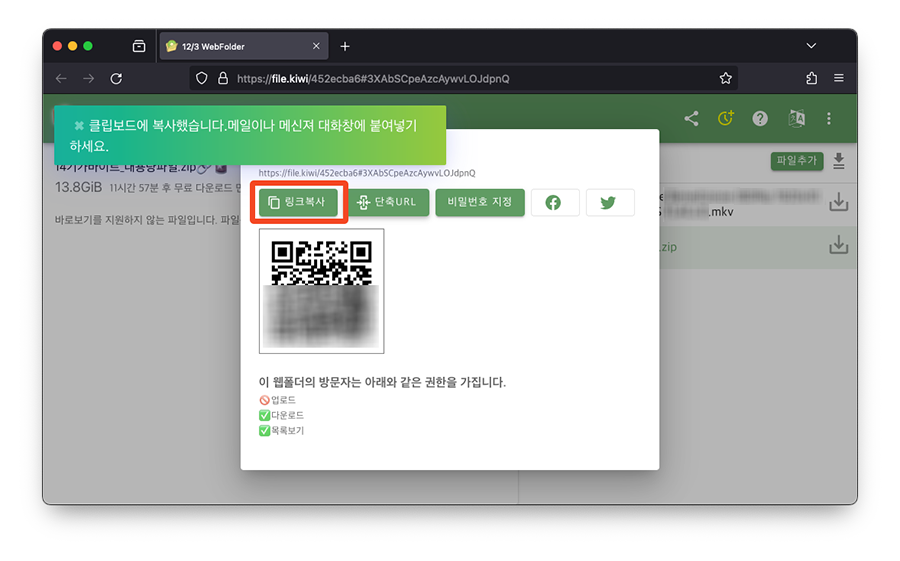900x561 pixels.
Task: Click the link icon beside zip filename
Action: coord(204,168)
